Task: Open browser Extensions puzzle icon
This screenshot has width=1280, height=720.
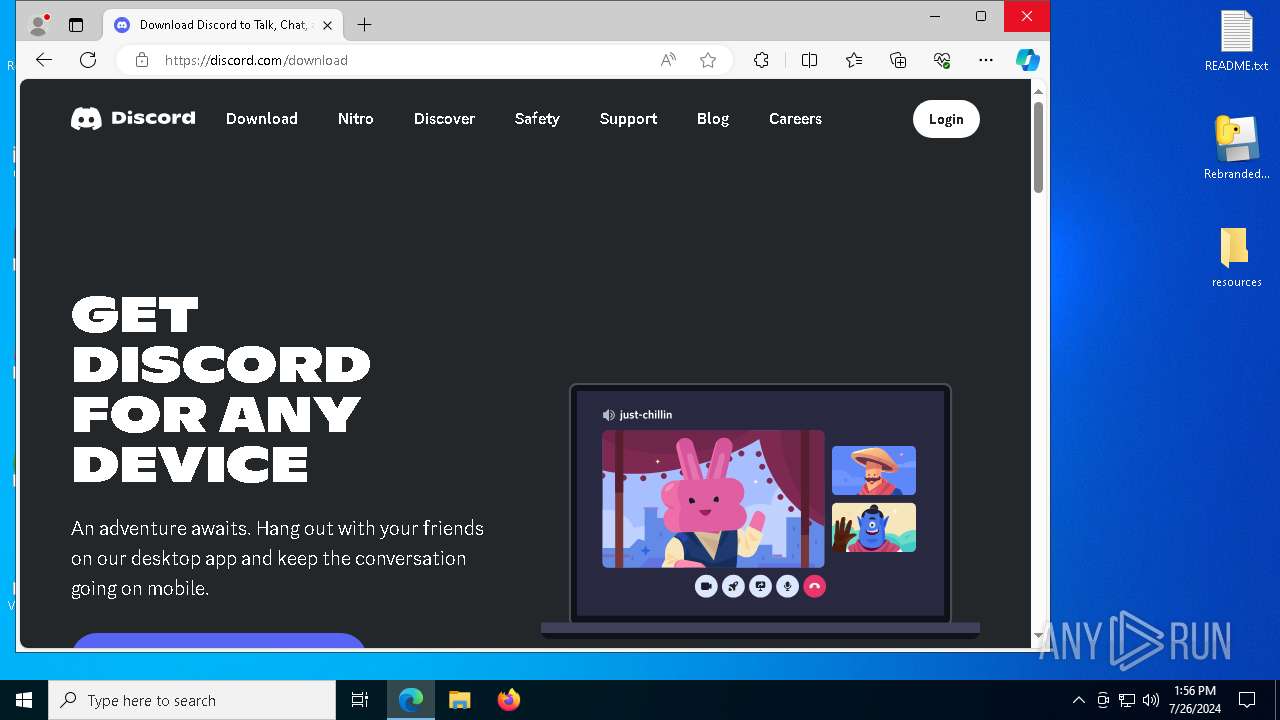Action: (761, 60)
